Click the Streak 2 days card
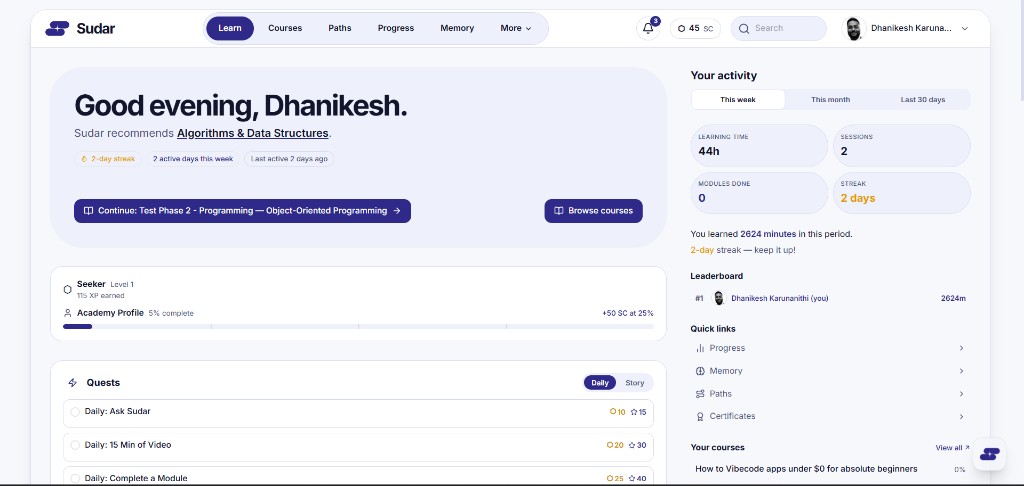The height and width of the screenshot is (486, 1024). point(901,193)
